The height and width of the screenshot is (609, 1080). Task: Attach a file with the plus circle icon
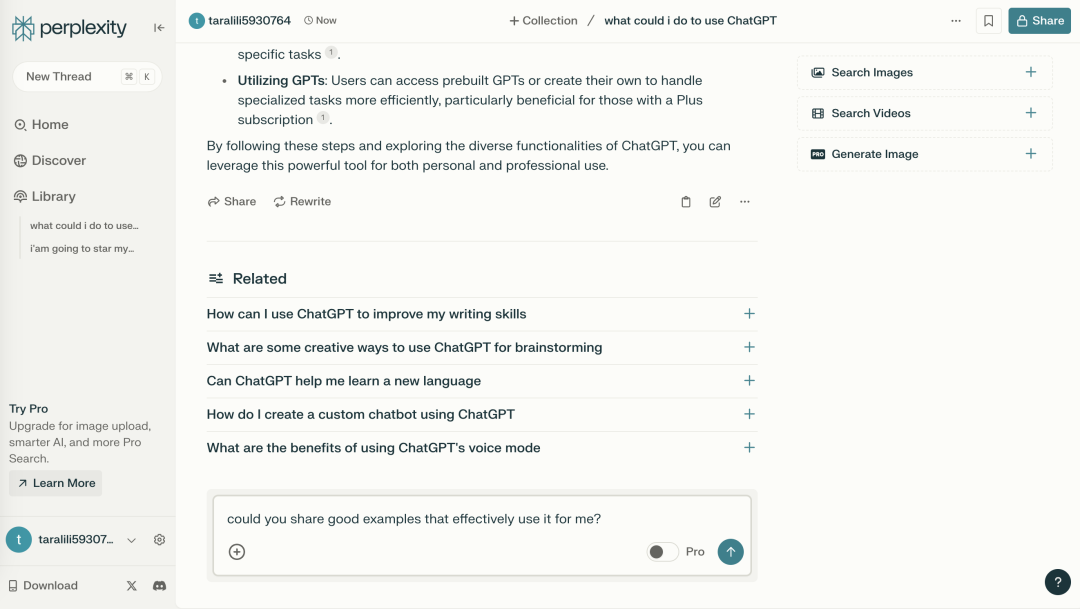237,552
